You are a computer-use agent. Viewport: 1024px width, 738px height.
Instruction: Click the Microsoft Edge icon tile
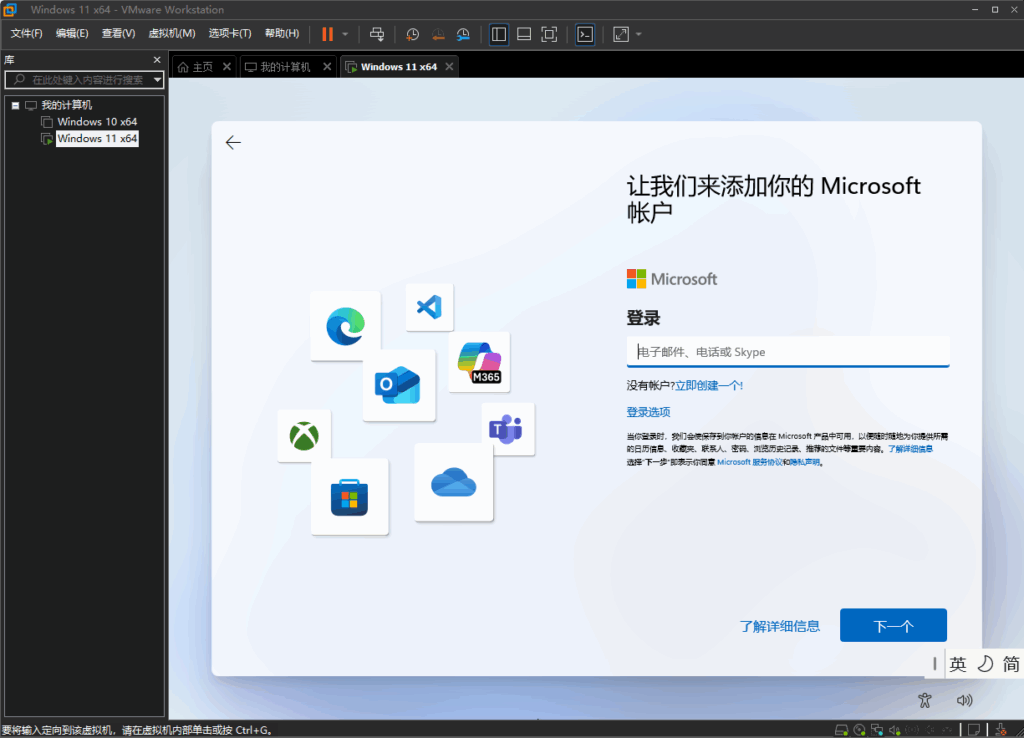[x=345, y=326]
